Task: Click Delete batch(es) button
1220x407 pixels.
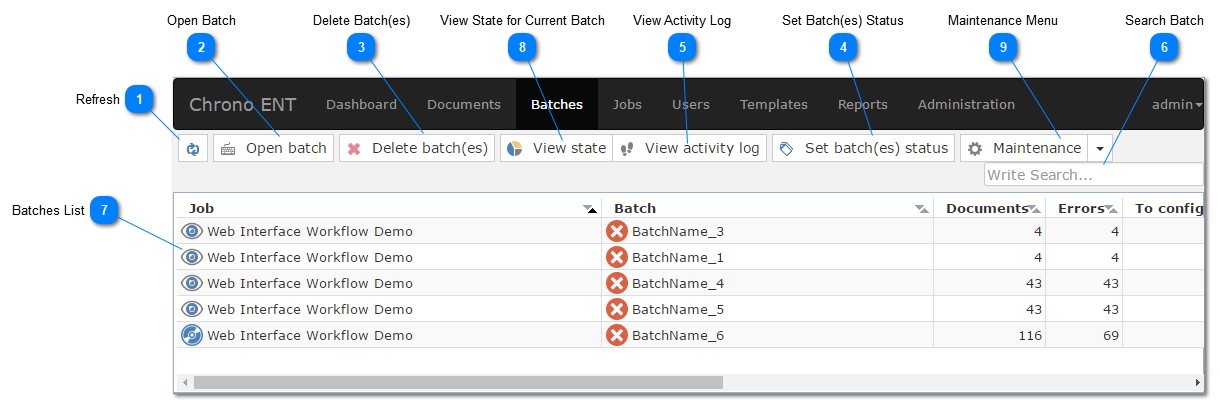Action: pos(417,148)
